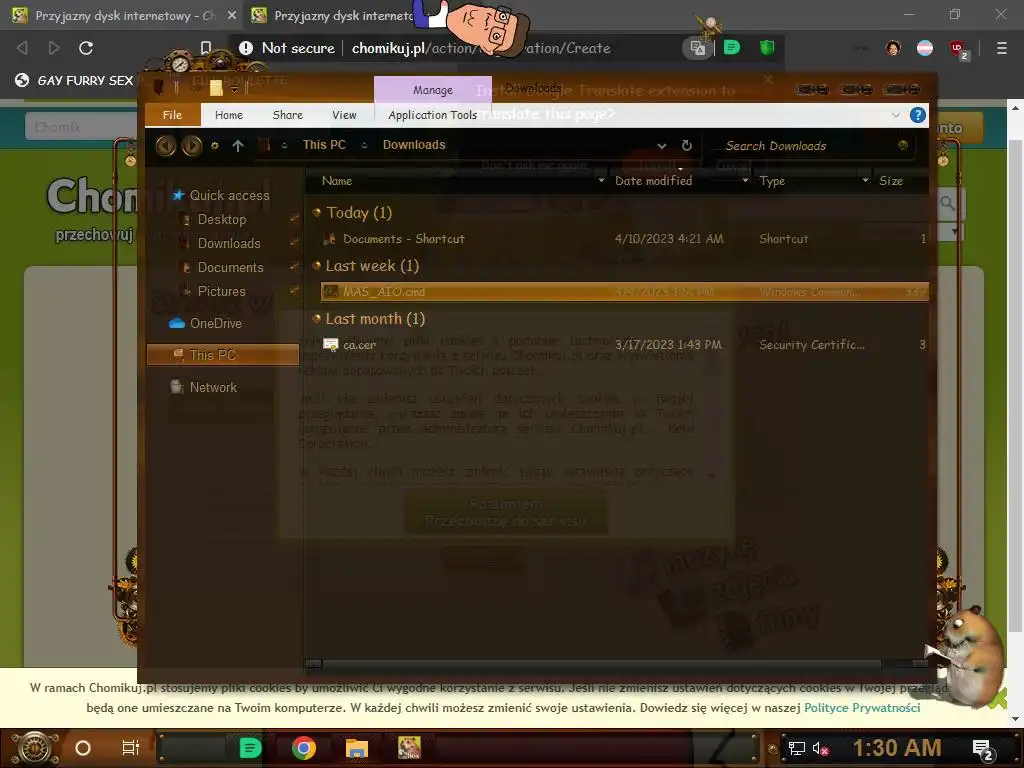Click the search magnifier icon in Explorer
The image size is (1024, 768).
(903, 146)
